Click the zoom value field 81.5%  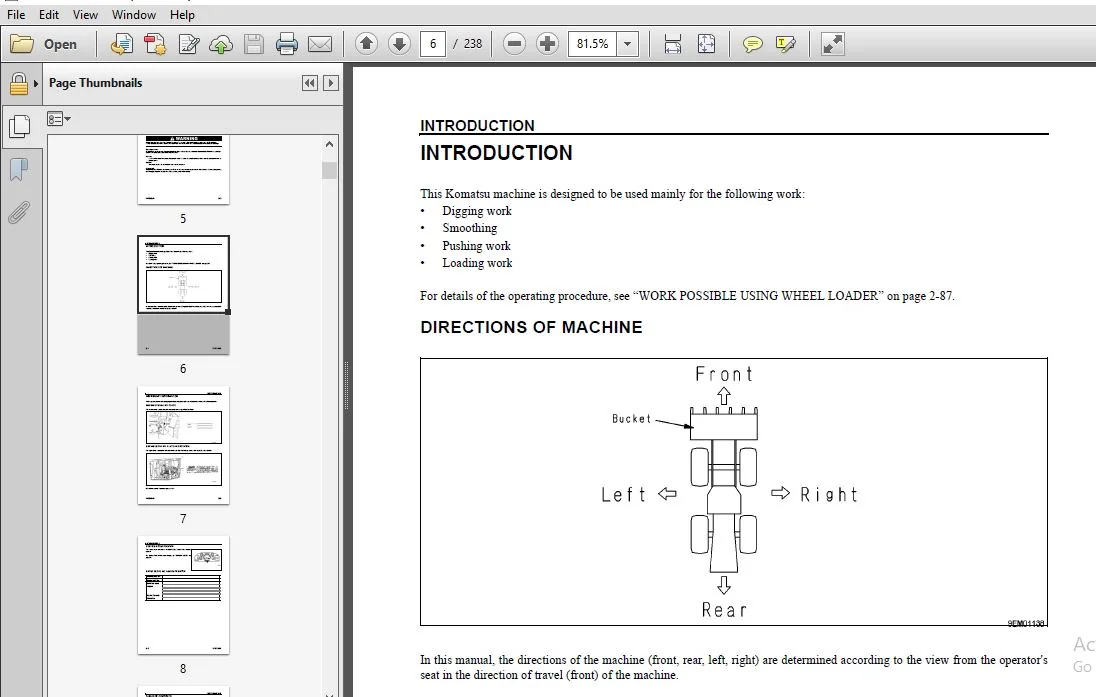click(x=593, y=44)
